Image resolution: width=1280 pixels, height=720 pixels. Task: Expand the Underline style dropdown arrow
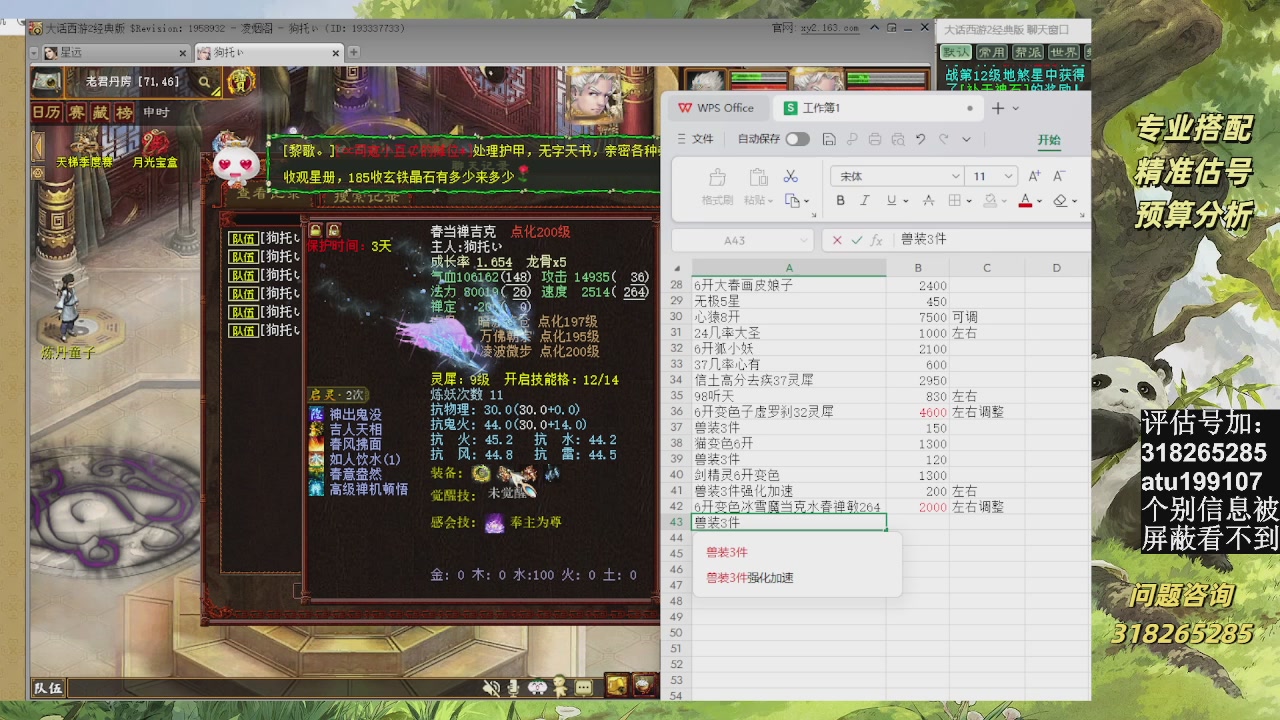coord(905,201)
